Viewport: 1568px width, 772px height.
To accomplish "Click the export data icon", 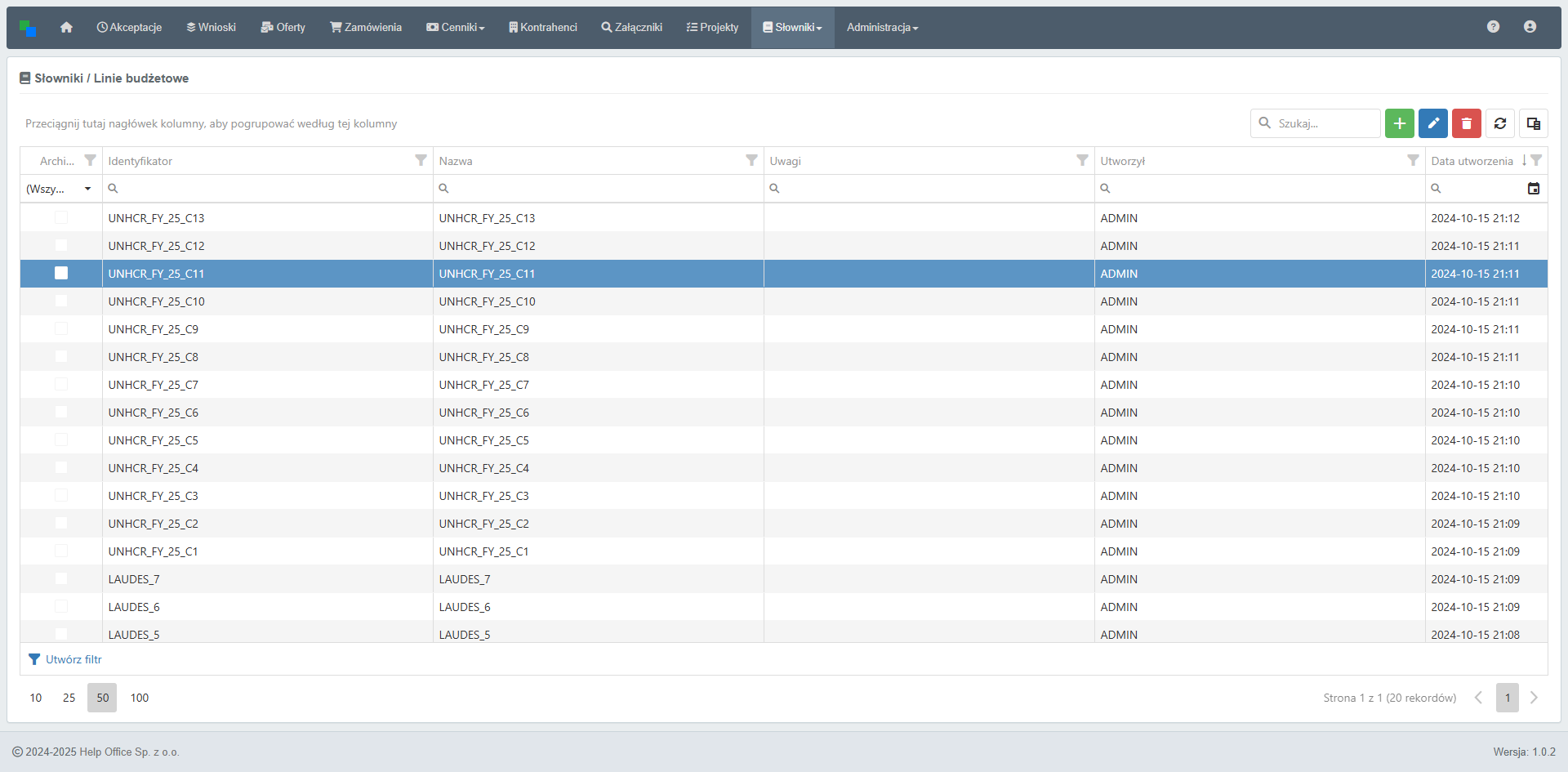I will (x=1533, y=123).
